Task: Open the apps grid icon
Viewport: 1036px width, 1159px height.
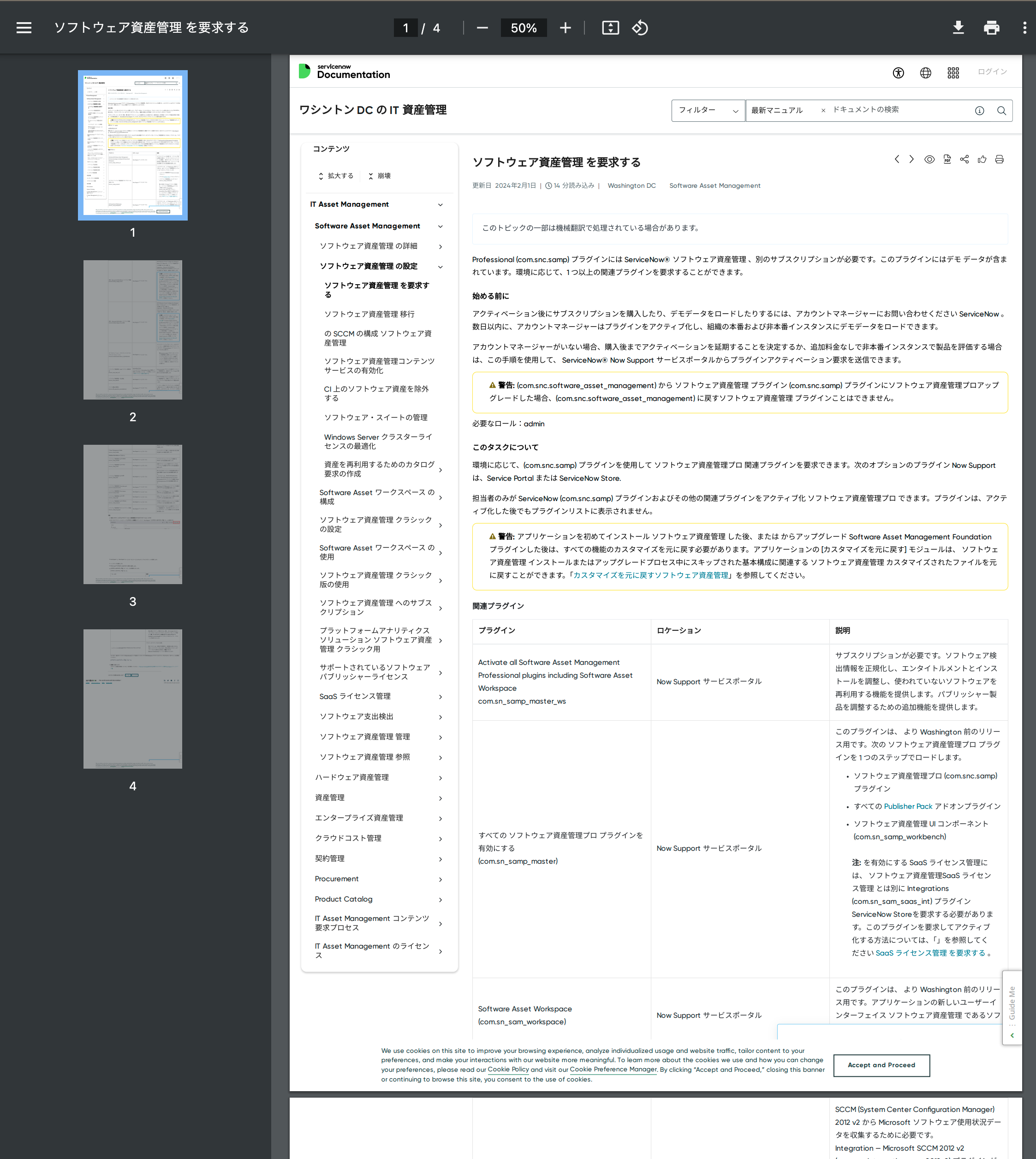Action: pyautogui.click(x=953, y=72)
